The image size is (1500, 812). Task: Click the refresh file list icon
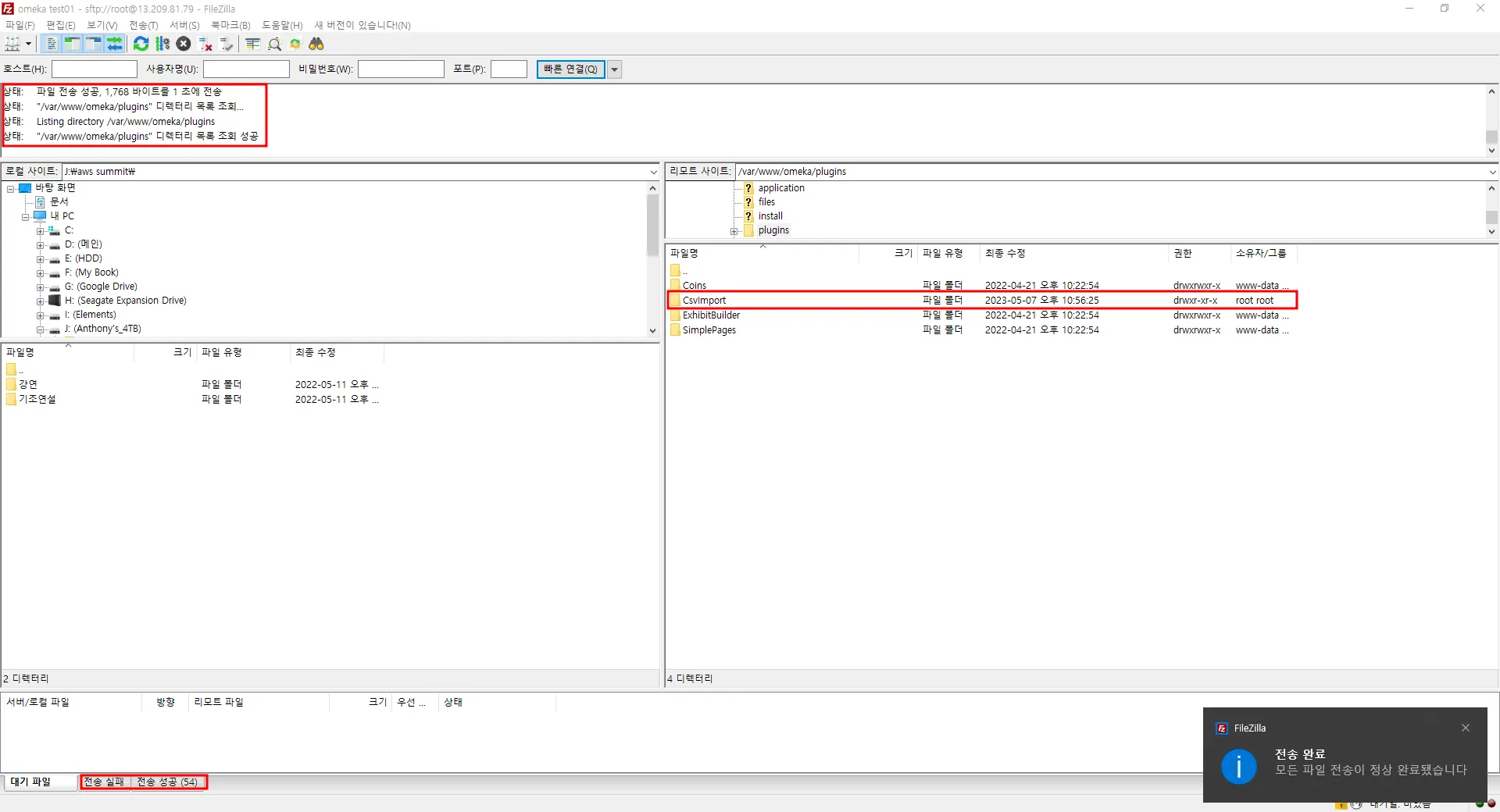[141, 45]
